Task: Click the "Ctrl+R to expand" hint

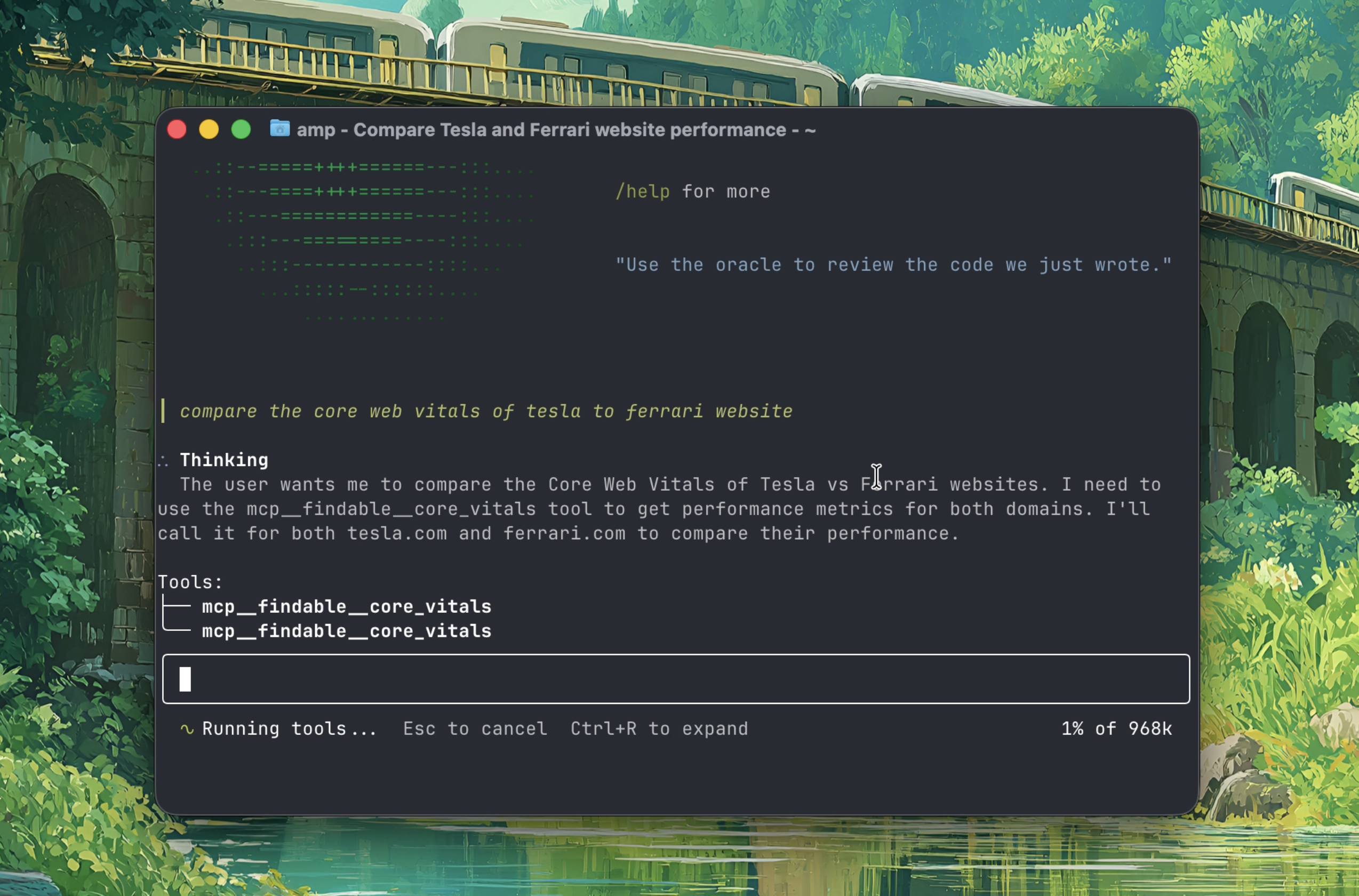Action: pyautogui.click(x=659, y=729)
